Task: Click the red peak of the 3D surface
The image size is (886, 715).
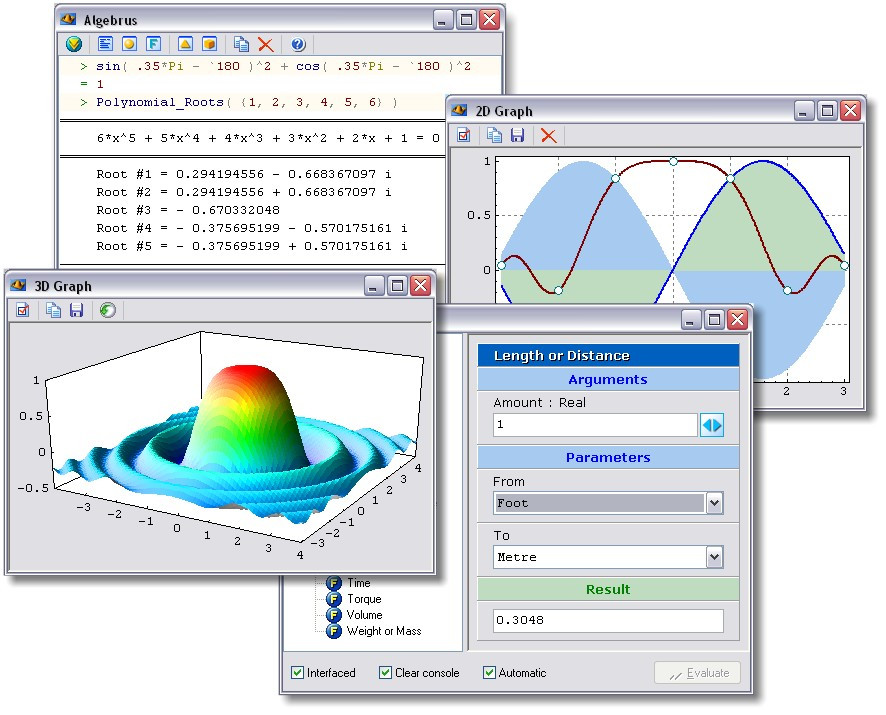Action: [x=244, y=375]
